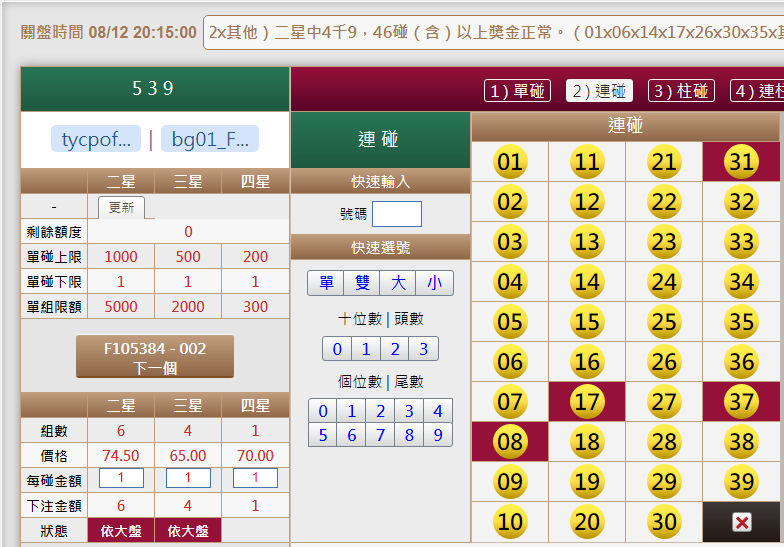Select ball 13 in grid

tap(587, 242)
